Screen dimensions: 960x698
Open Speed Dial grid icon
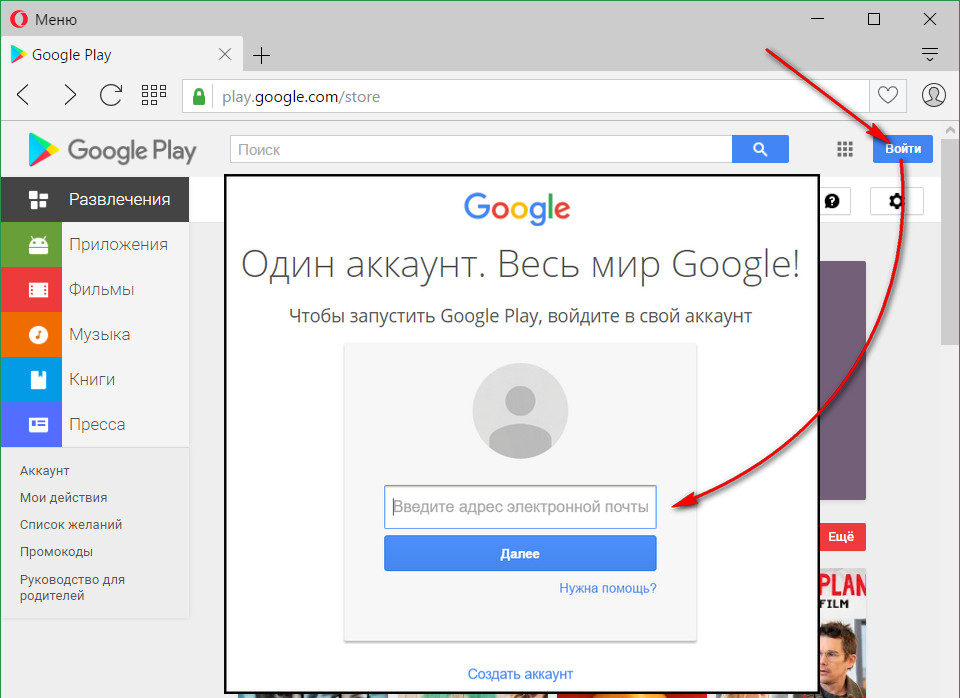coord(154,96)
